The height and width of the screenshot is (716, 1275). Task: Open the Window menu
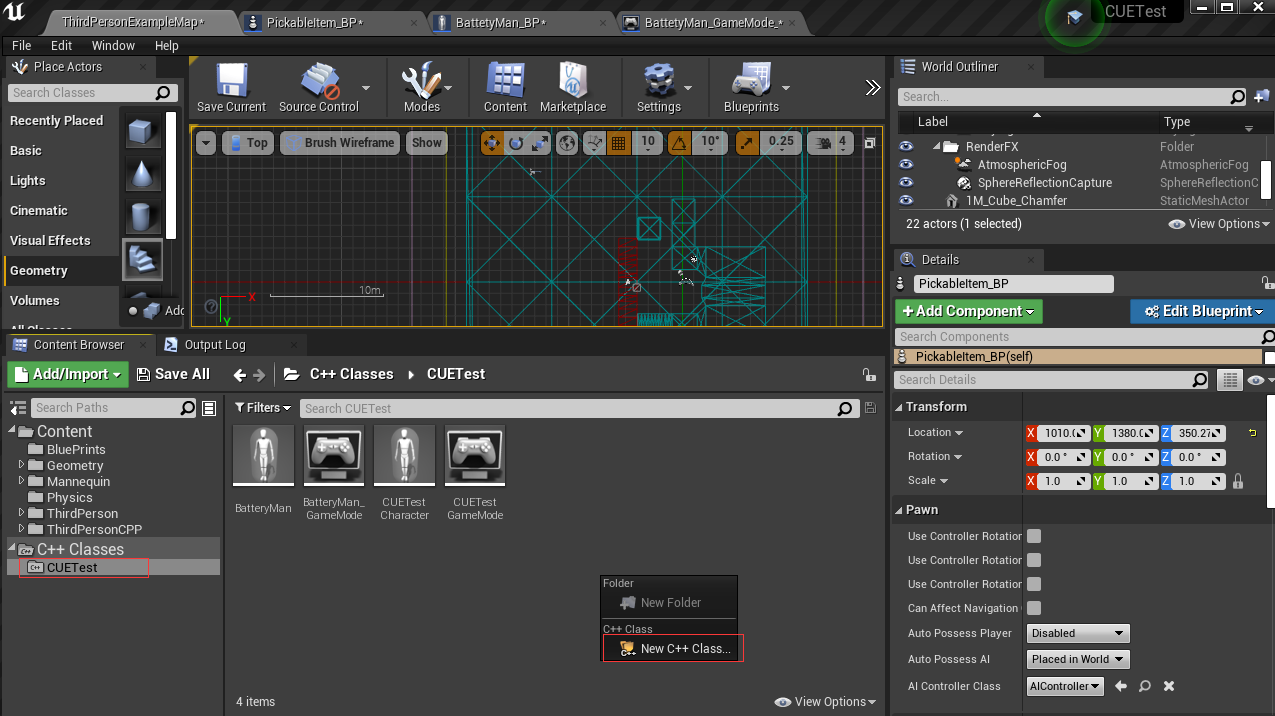(x=113, y=45)
